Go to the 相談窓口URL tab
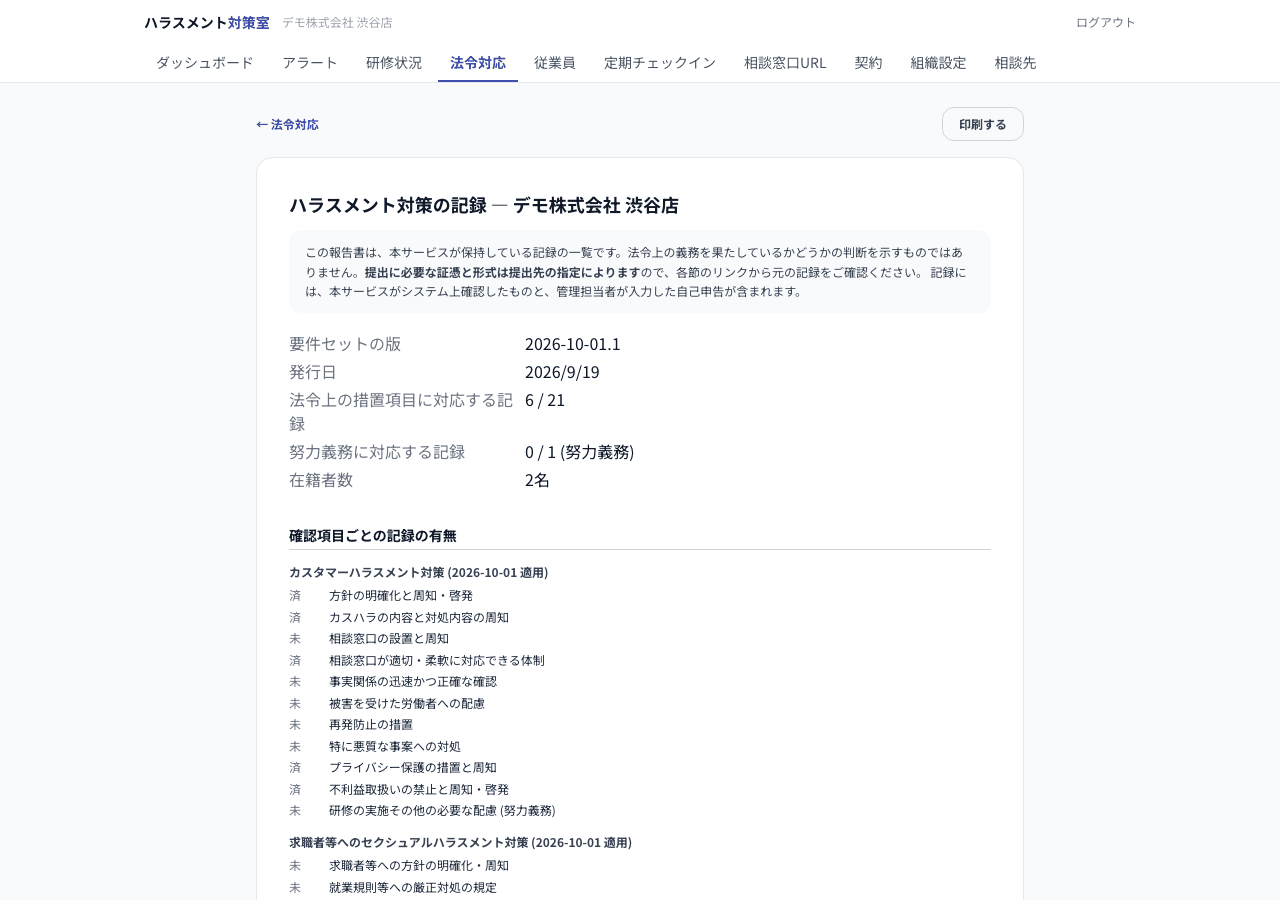The image size is (1280, 900). tap(785, 62)
